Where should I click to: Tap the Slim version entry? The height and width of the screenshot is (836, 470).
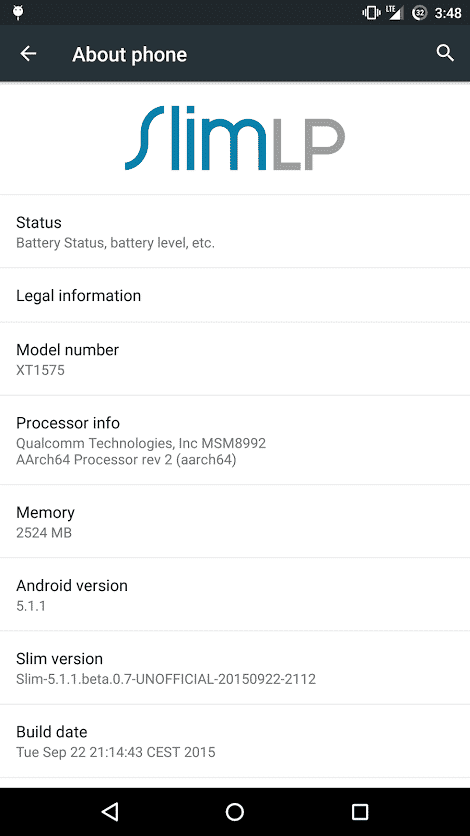[x=235, y=668]
